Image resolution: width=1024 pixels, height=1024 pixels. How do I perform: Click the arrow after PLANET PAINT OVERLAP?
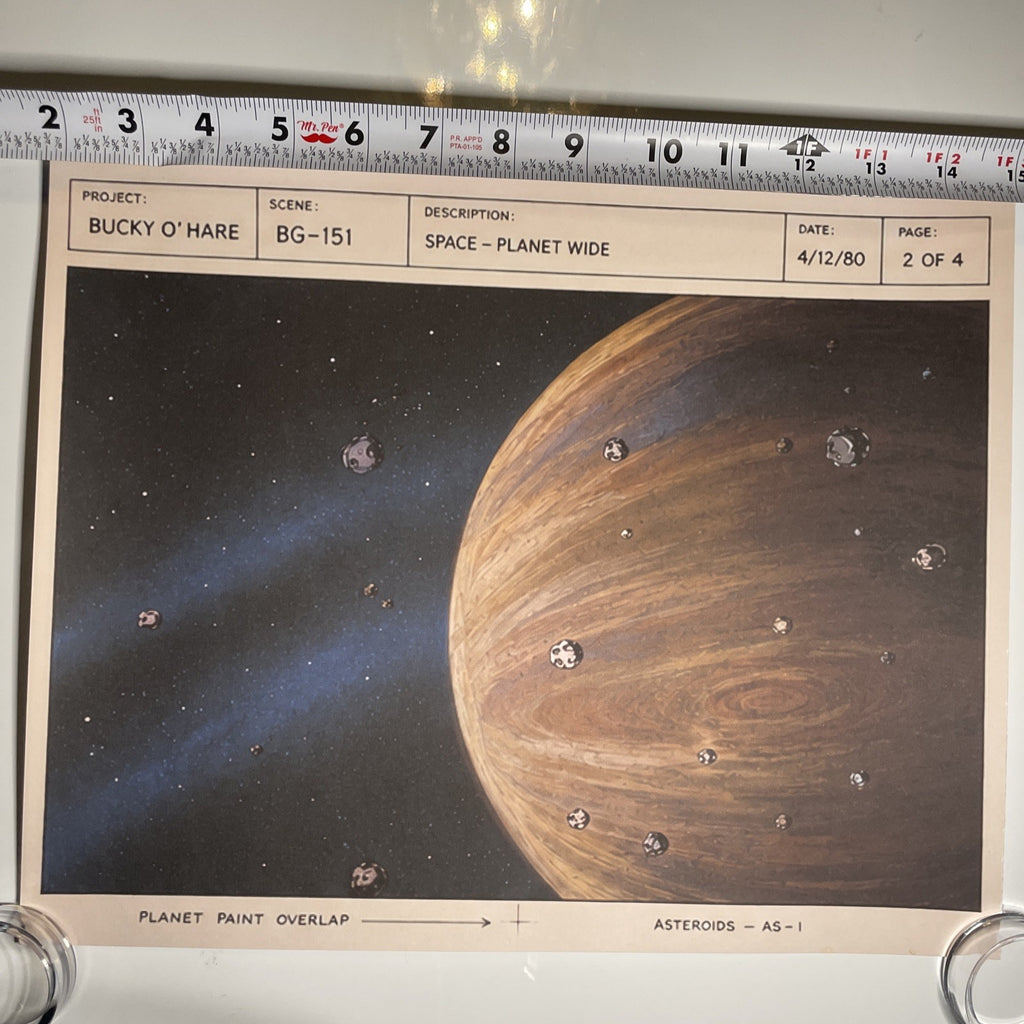point(426,921)
